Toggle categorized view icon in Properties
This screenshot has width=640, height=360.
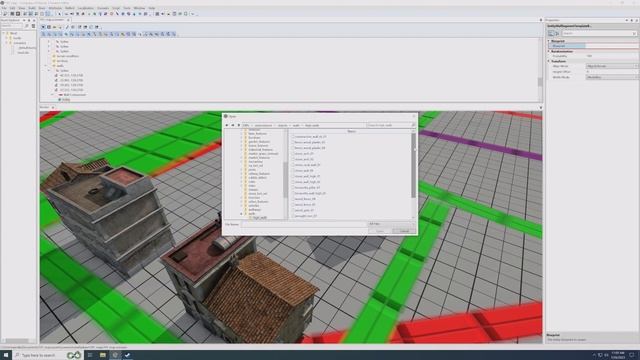point(551,33)
